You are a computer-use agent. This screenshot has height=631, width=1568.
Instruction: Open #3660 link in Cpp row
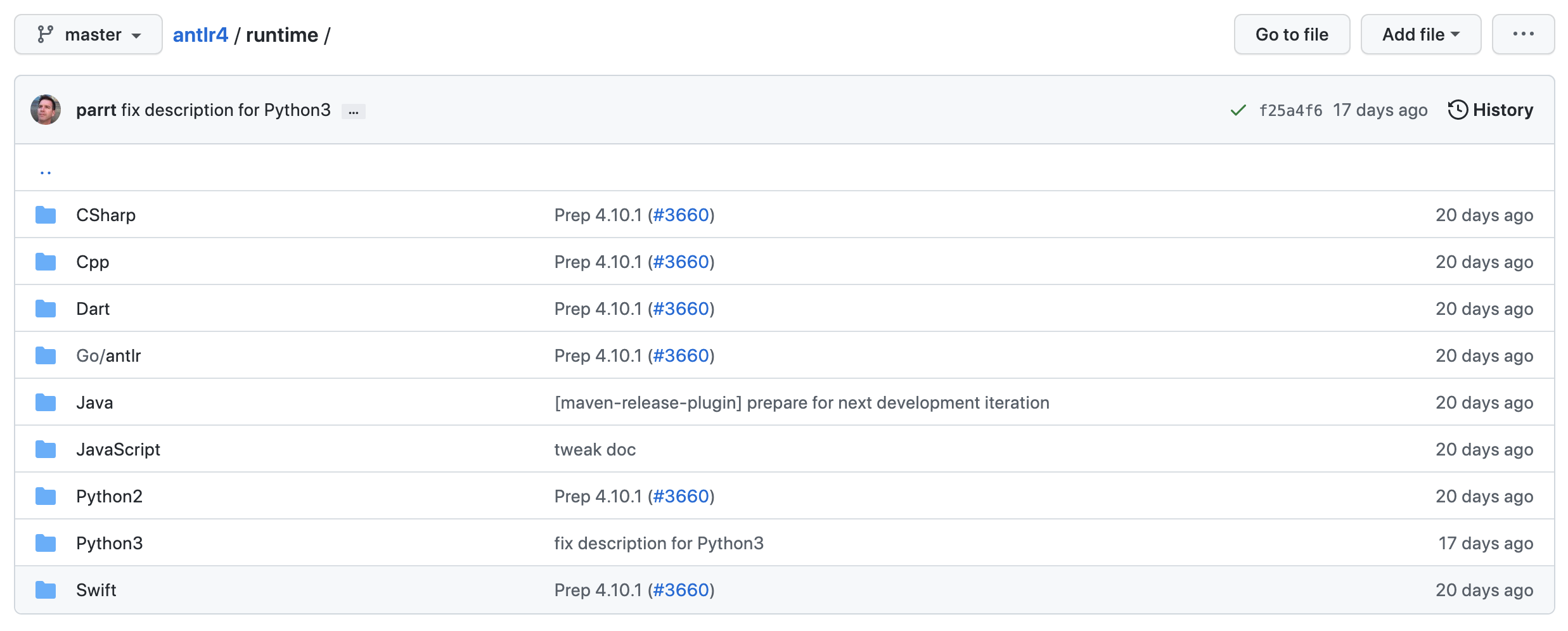pos(681,262)
